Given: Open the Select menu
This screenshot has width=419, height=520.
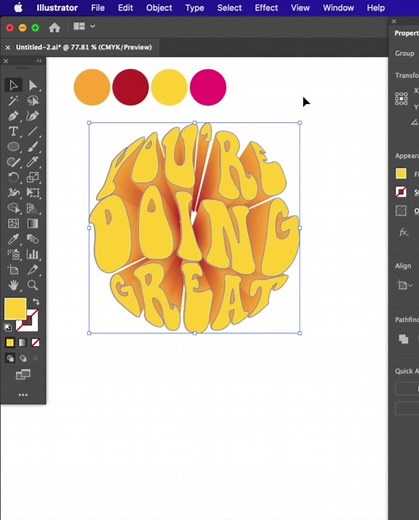Looking at the screenshot, I should [x=229, y=8].
